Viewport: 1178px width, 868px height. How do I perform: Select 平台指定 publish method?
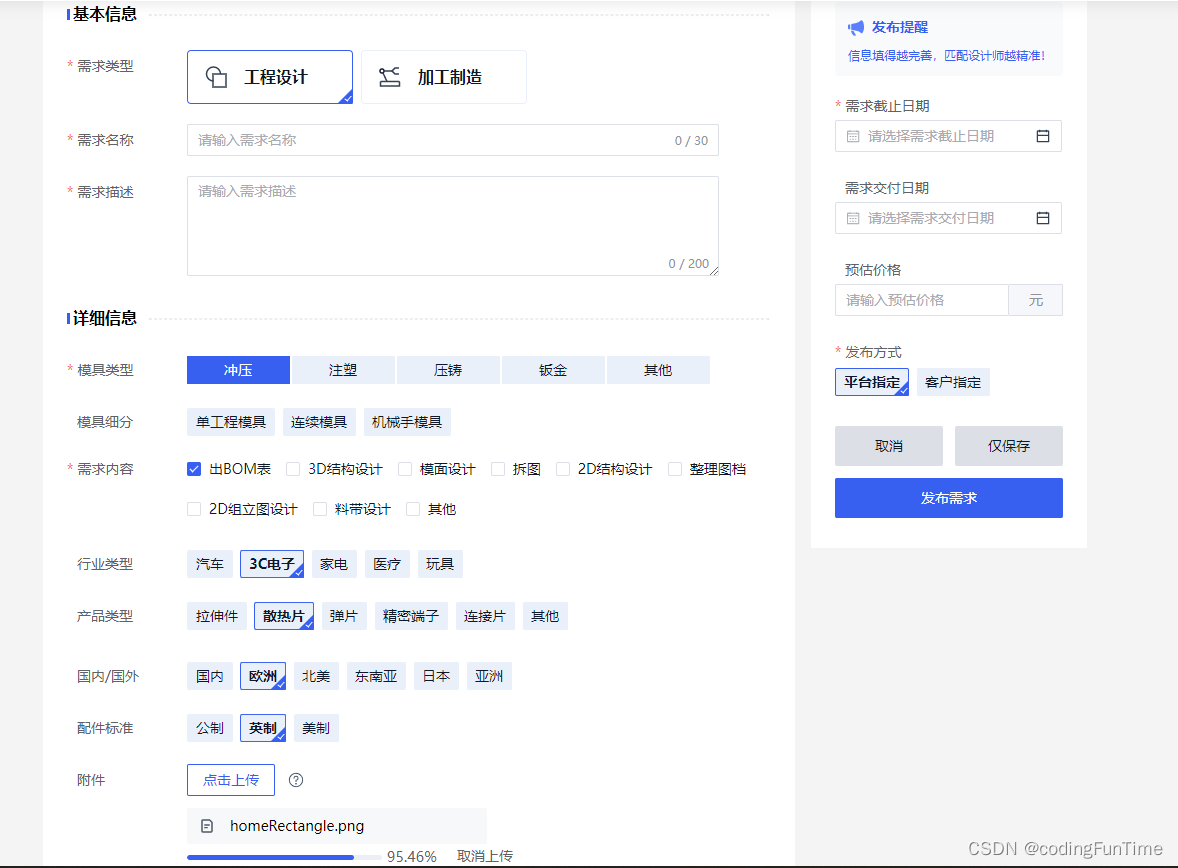872,382
